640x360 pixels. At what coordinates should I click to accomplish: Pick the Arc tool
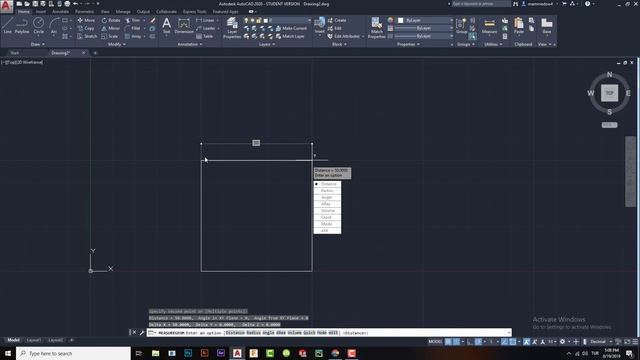coord(53,25)
